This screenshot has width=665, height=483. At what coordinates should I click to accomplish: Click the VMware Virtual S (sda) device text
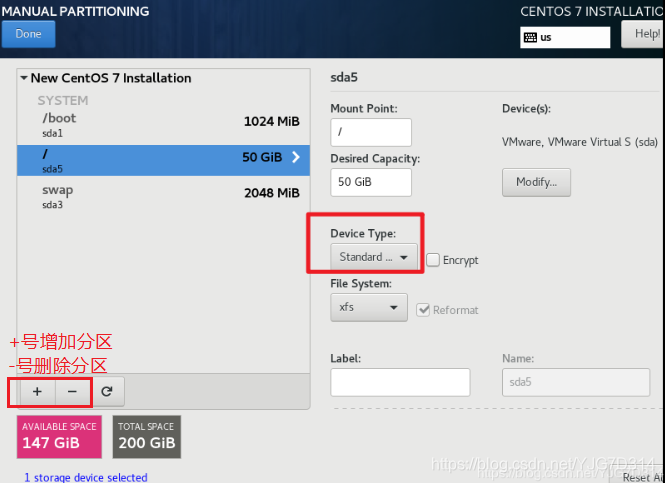click(x=580, y=142)
